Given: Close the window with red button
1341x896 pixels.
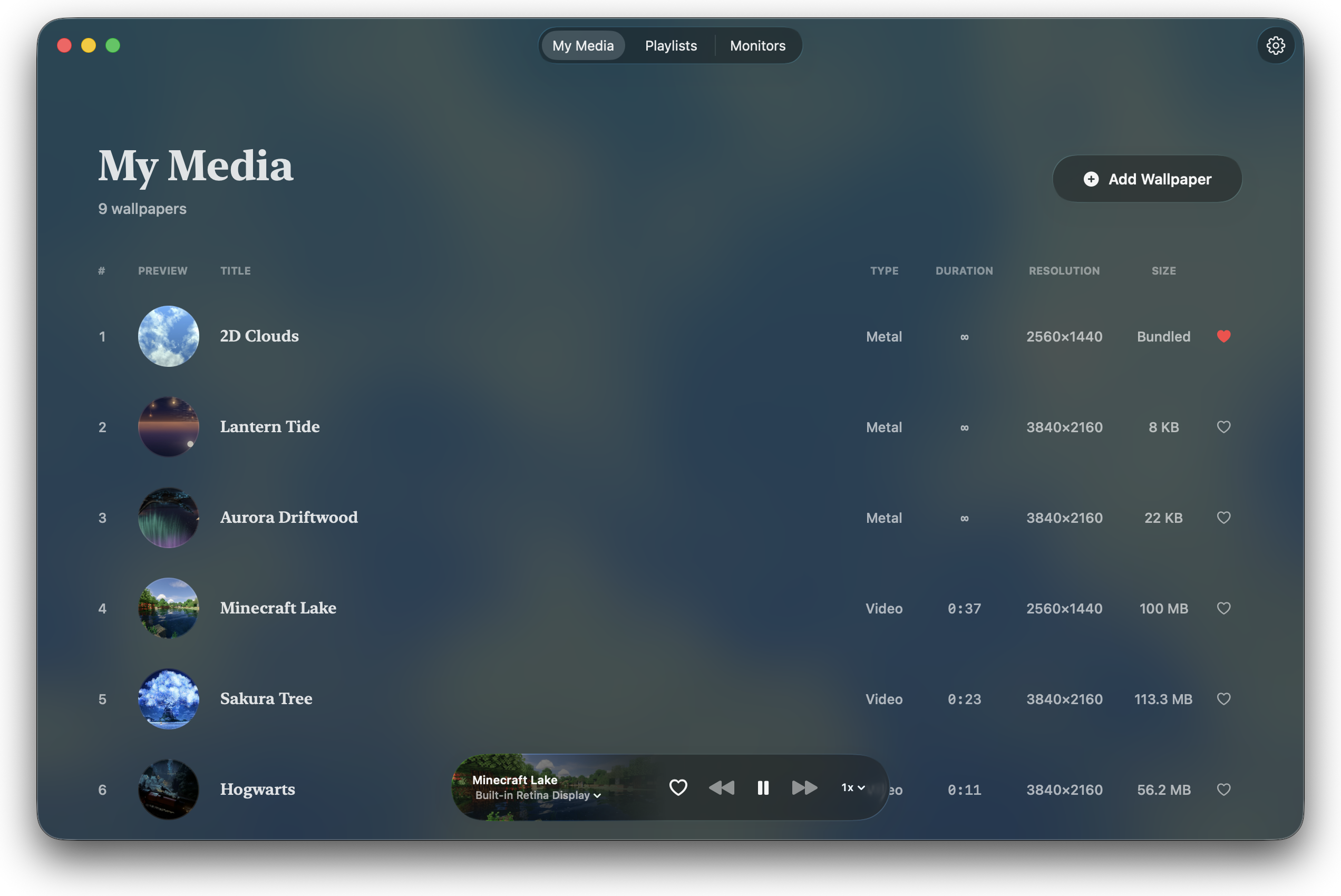Looking at the screenshot, I should click(x=64, y=45).
